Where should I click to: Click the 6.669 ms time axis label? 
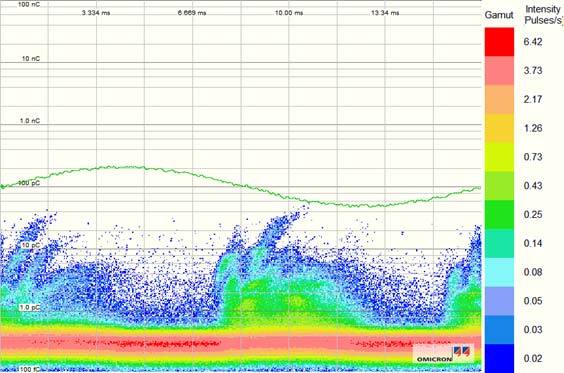pos(192,13)
